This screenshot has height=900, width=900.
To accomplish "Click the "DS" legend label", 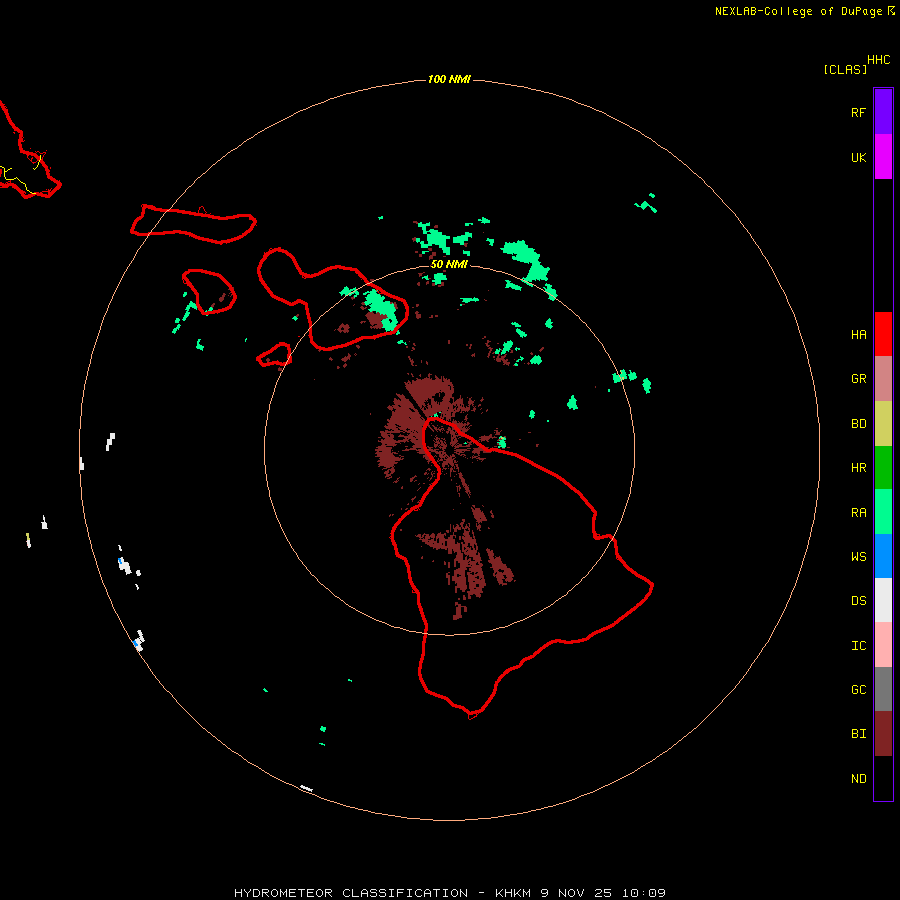I will tap(858, 600).
